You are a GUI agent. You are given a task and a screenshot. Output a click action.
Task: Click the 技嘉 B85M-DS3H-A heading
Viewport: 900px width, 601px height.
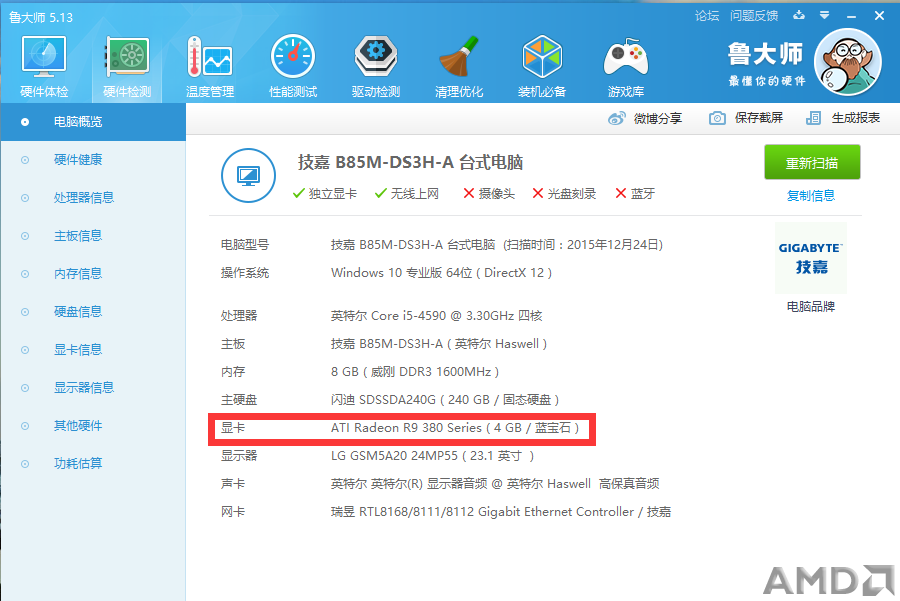(x=410, y=162)
